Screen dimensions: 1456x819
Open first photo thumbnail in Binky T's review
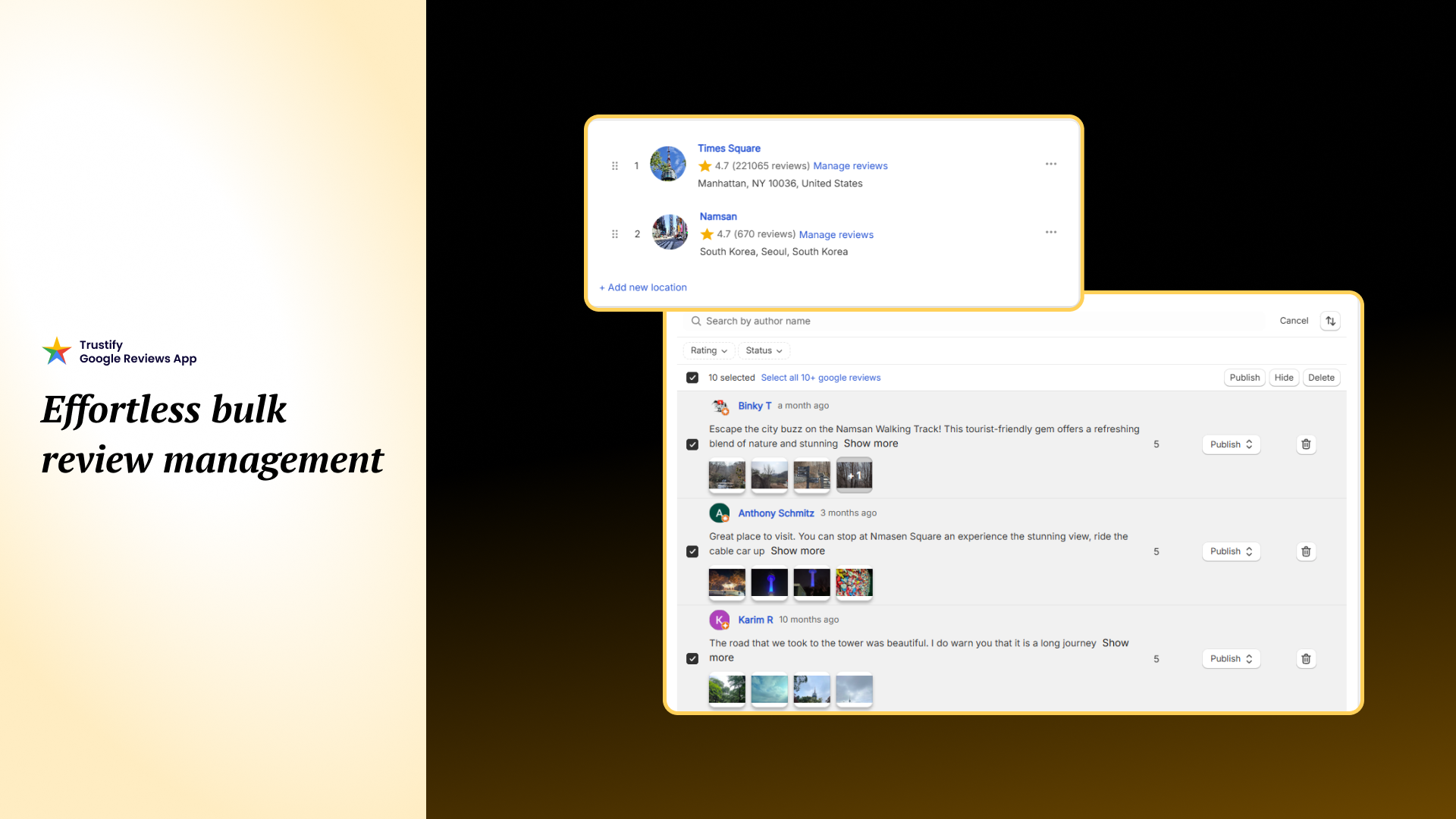tap(726, 475)
